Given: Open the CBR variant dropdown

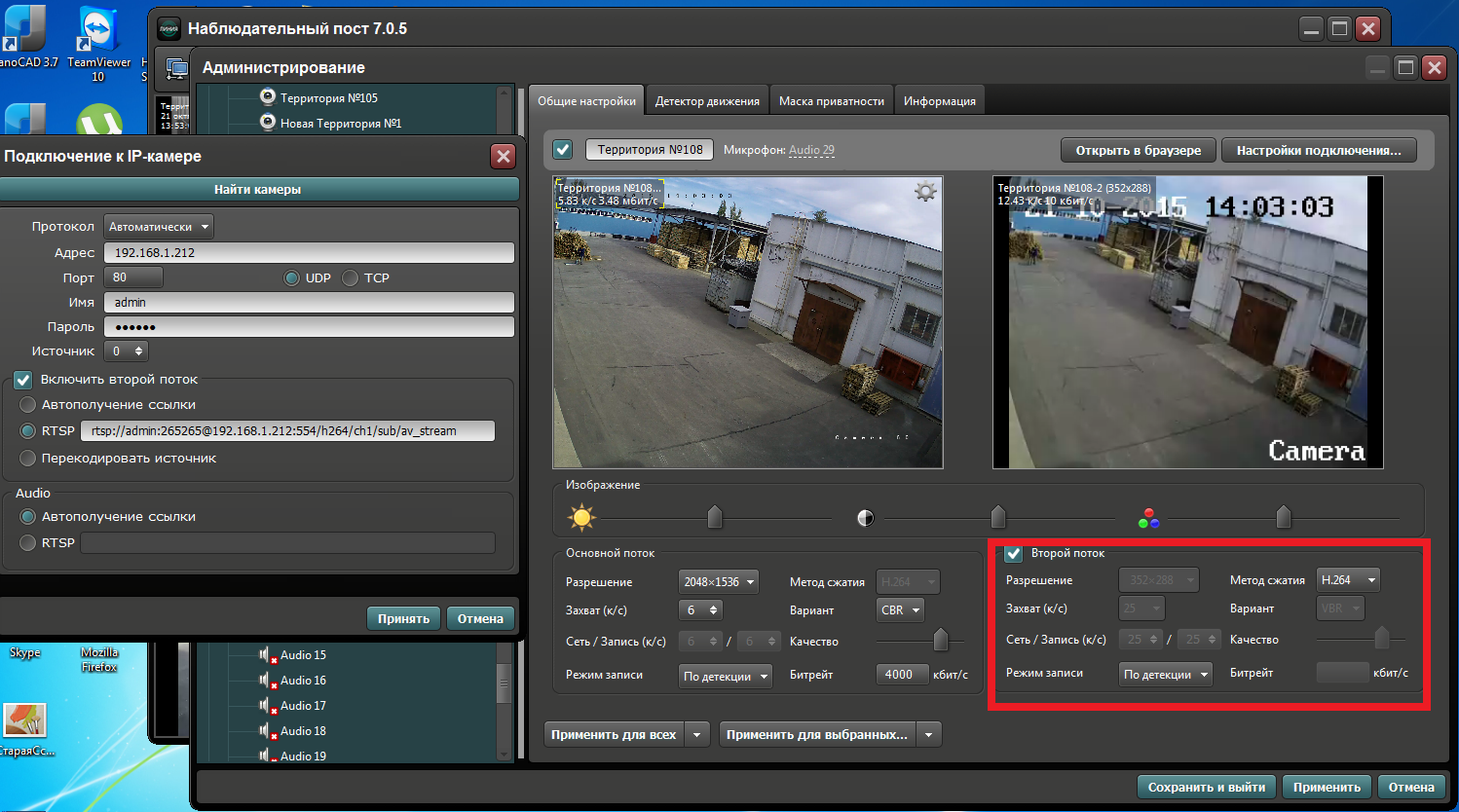Looking at the screenshot, I should click(900, 610).
